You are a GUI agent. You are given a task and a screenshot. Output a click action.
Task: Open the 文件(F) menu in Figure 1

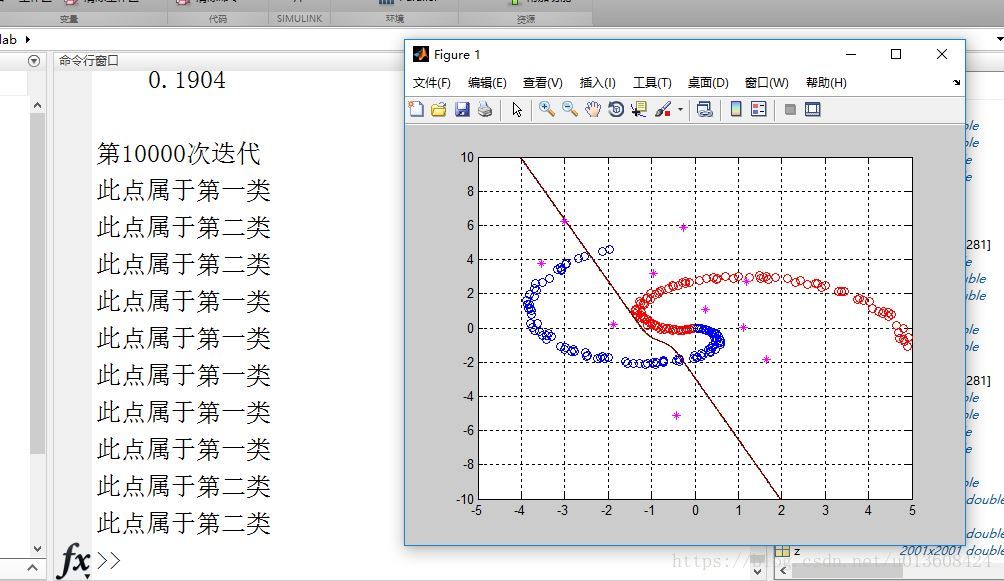pos(432,83)
